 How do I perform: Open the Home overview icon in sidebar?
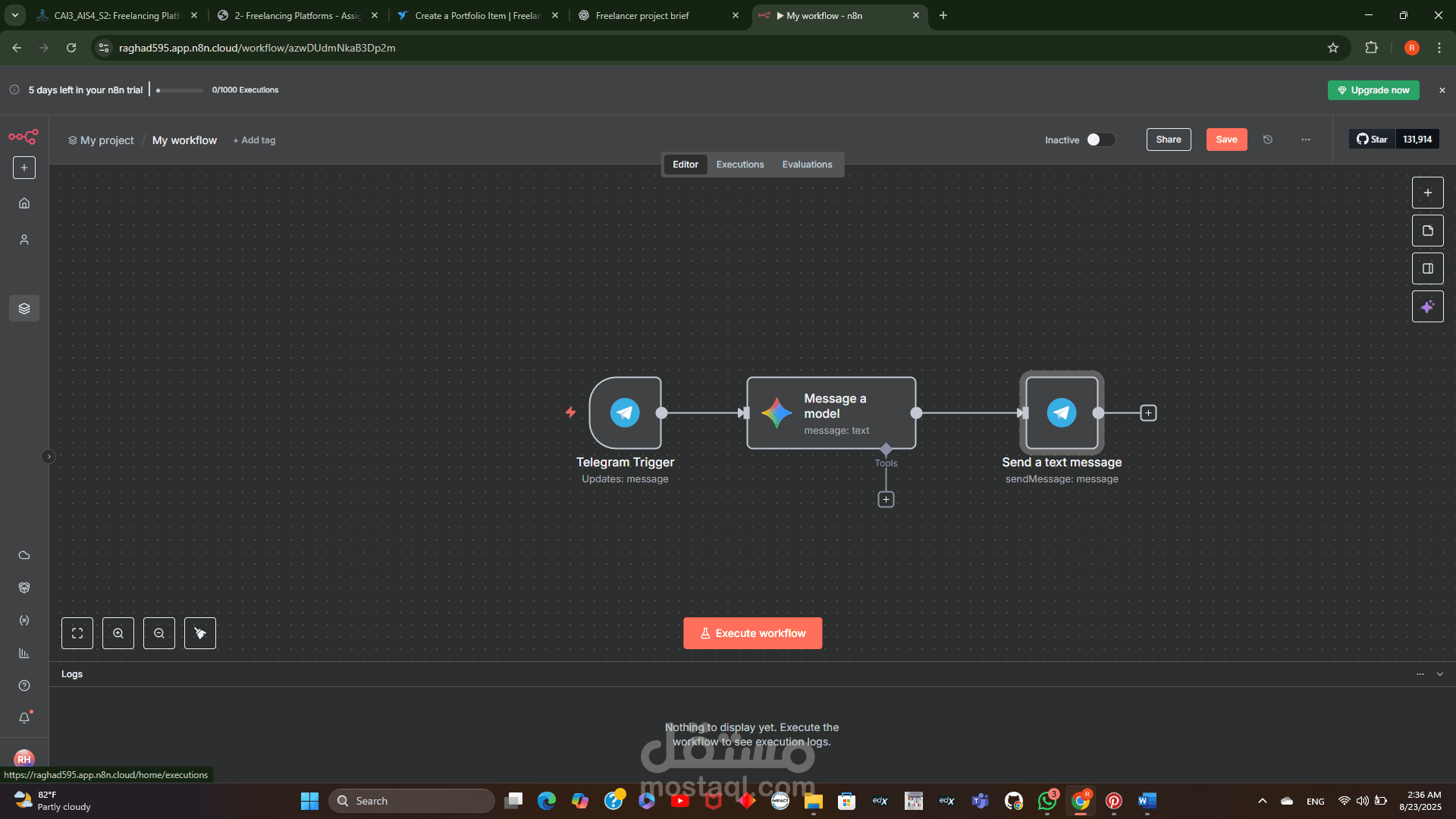click(x=24, y=203)
